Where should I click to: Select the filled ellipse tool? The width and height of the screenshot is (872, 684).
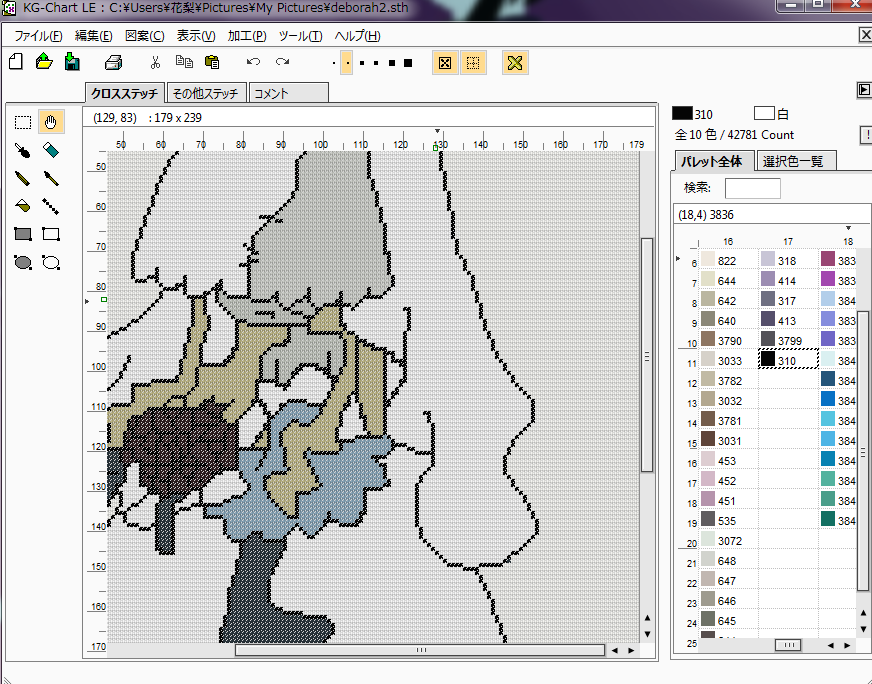pyautogui.click(x=23, y=262)
